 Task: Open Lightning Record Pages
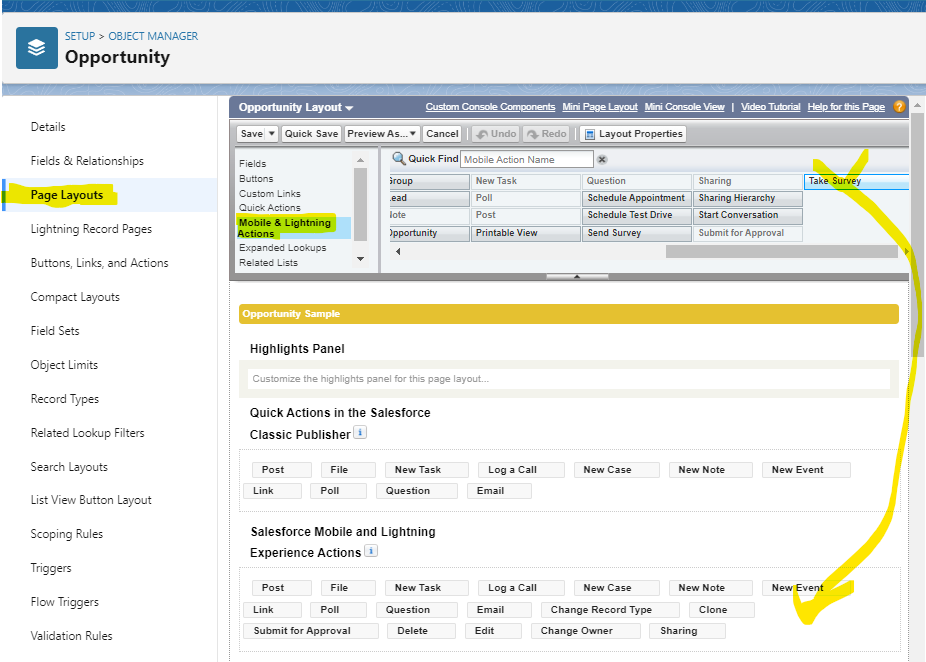(x=91, y=229)
